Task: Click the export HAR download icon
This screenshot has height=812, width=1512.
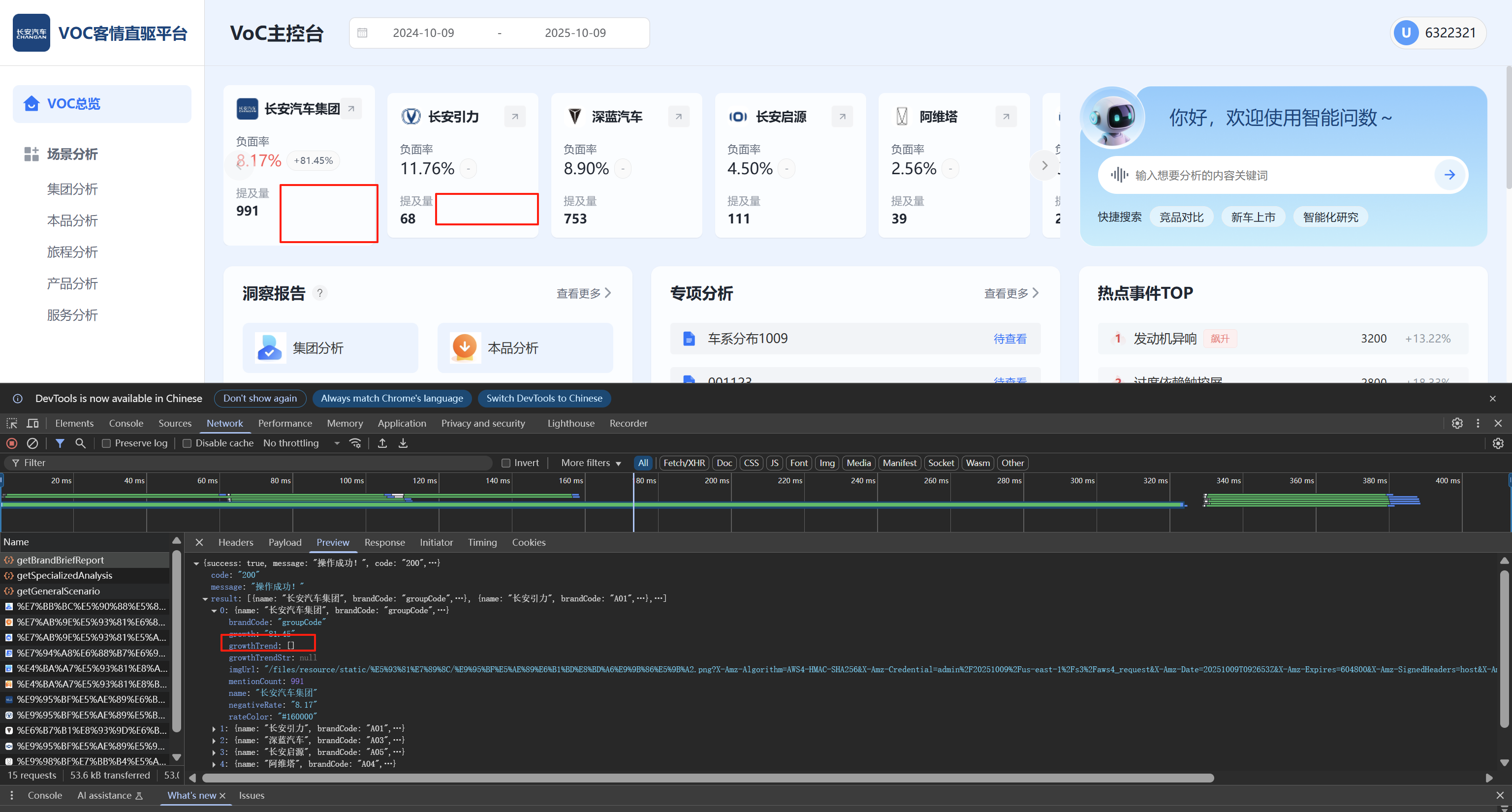Action: point(403,443)
